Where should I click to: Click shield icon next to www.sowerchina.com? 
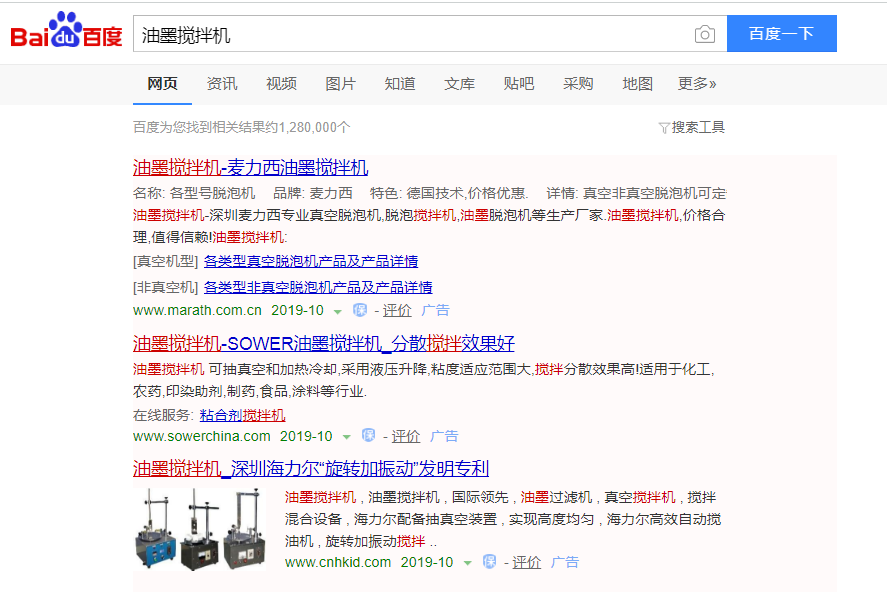point(368,435)
